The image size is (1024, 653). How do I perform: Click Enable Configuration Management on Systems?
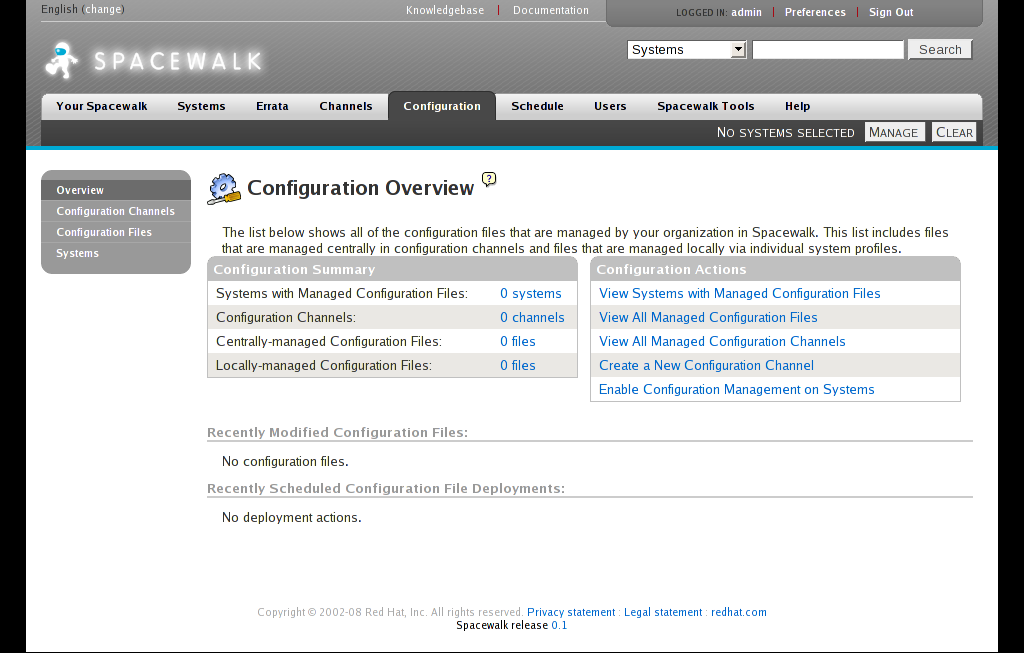point(736,390)
